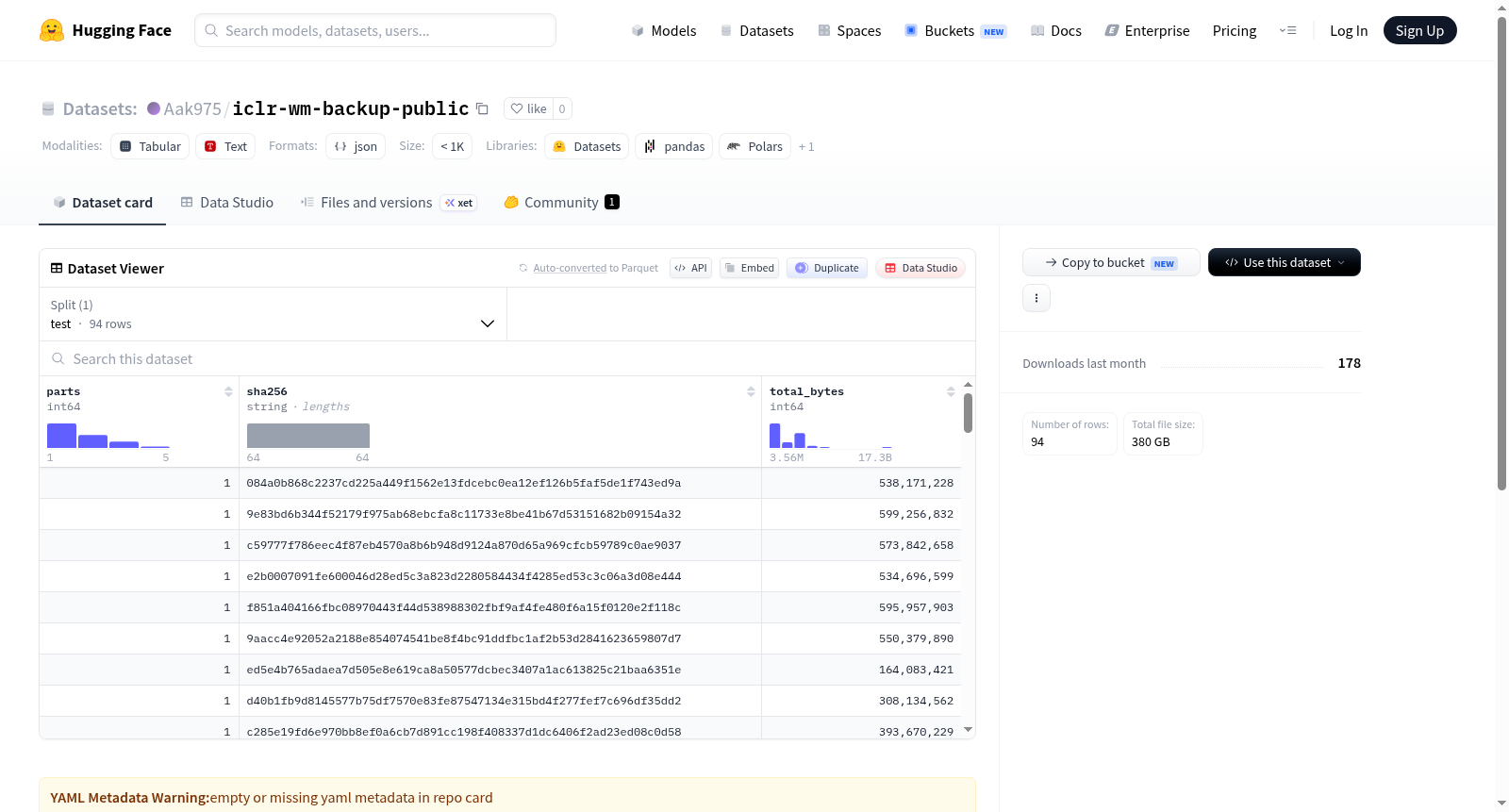Viewport: 1509px width, 812px height.
Task: Click the Embed button
Action: [x=750, y=268]
